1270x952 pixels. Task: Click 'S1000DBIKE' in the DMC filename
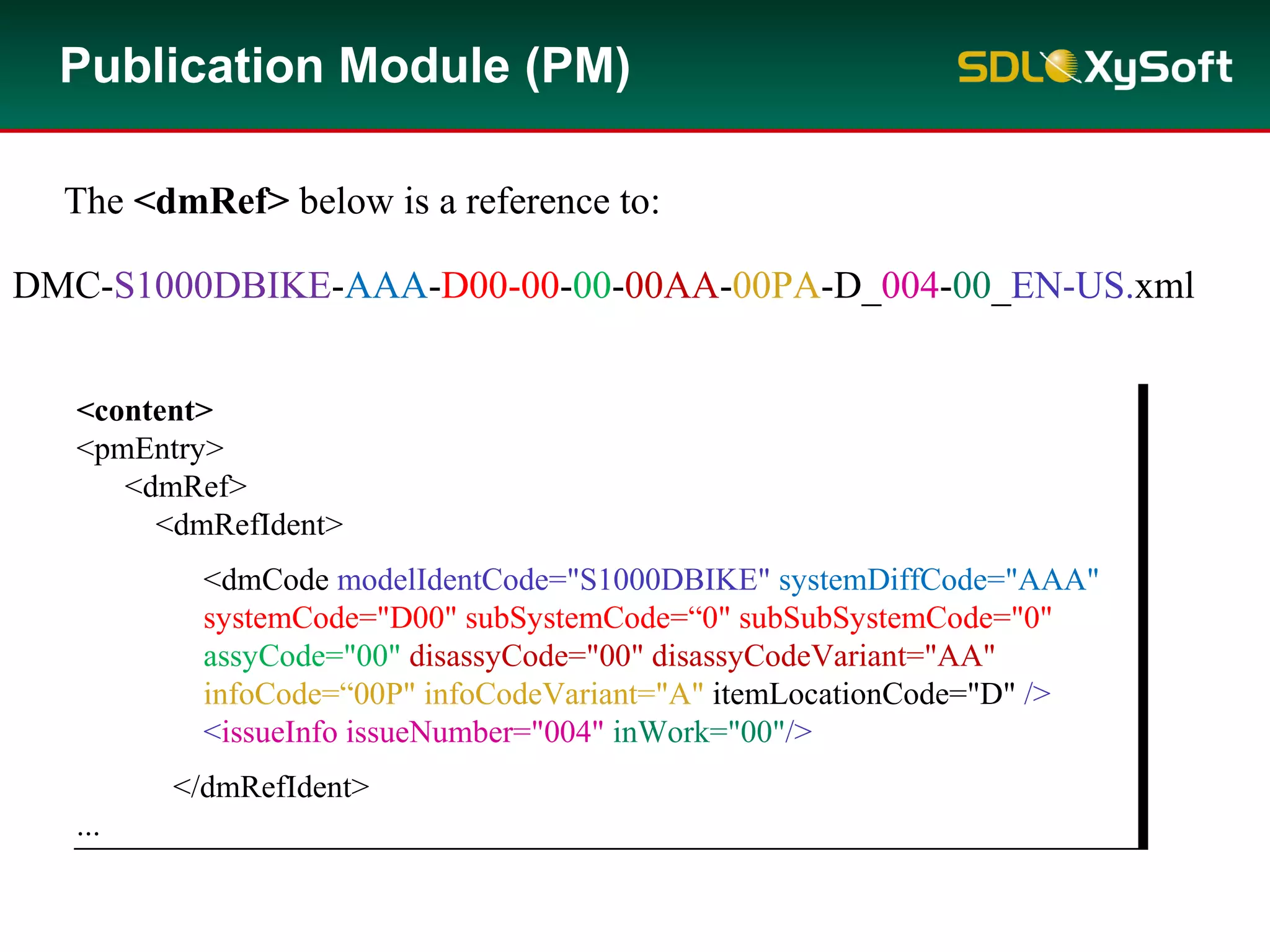(x=223, y=286)
